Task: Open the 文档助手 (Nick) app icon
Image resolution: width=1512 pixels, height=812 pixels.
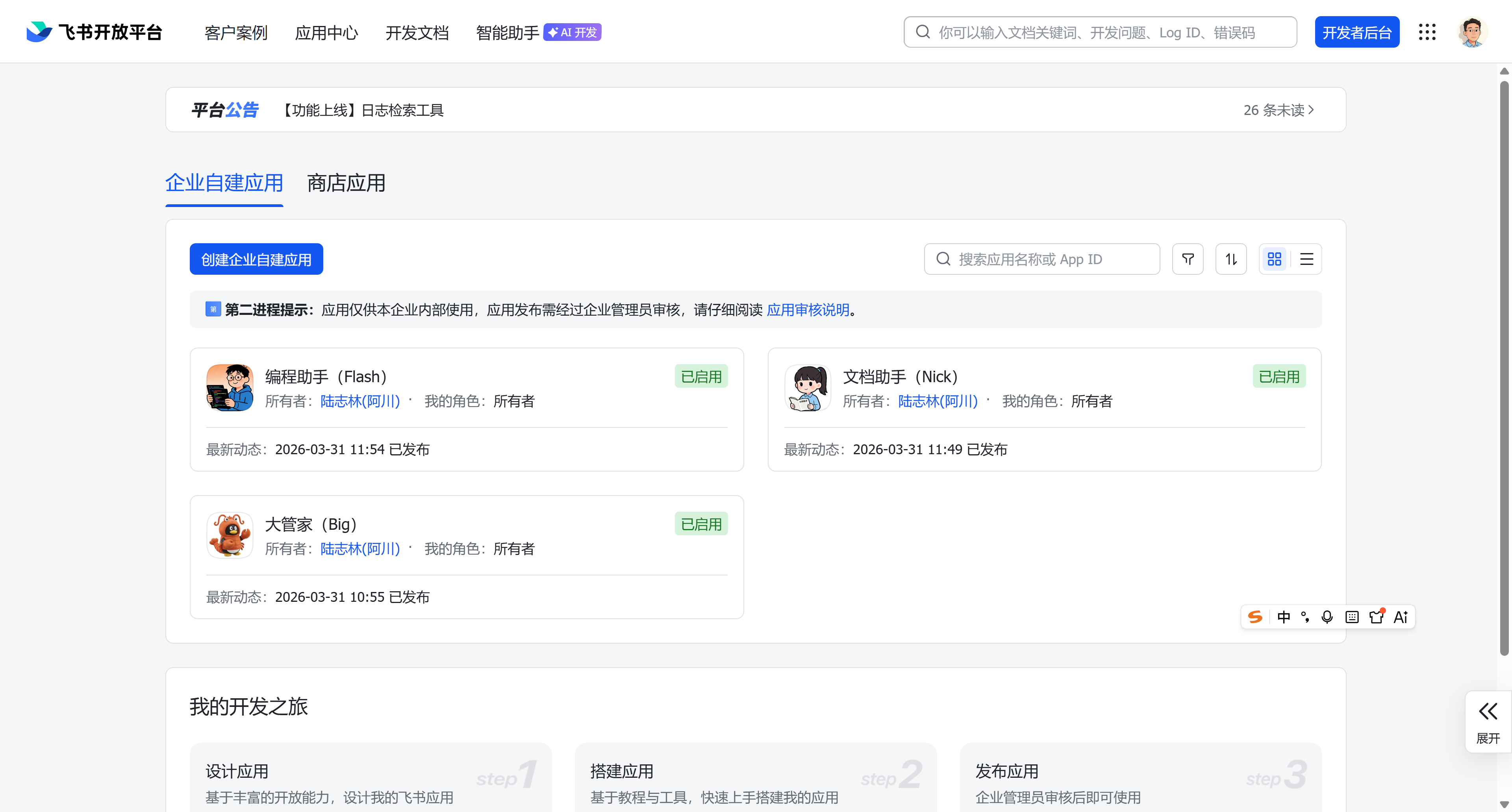Action: 808,388
